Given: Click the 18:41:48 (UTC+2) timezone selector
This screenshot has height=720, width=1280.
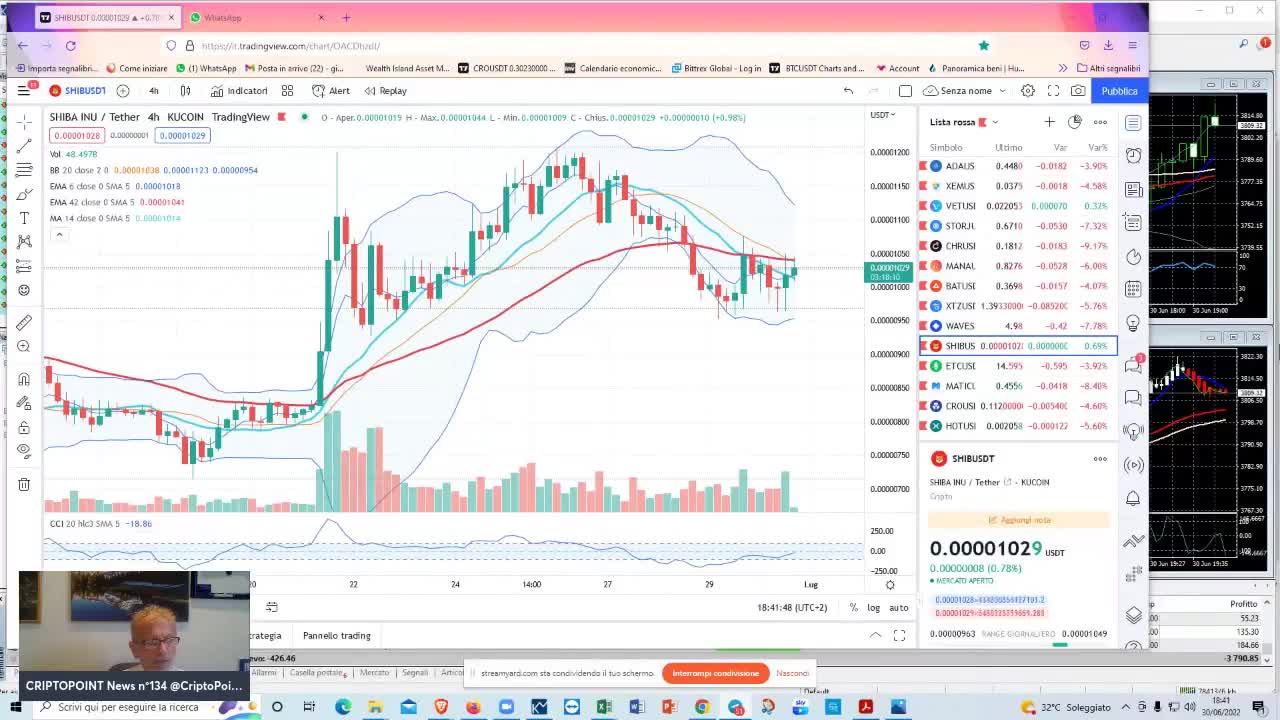Looking at the screenshot, I should (792, 608).
